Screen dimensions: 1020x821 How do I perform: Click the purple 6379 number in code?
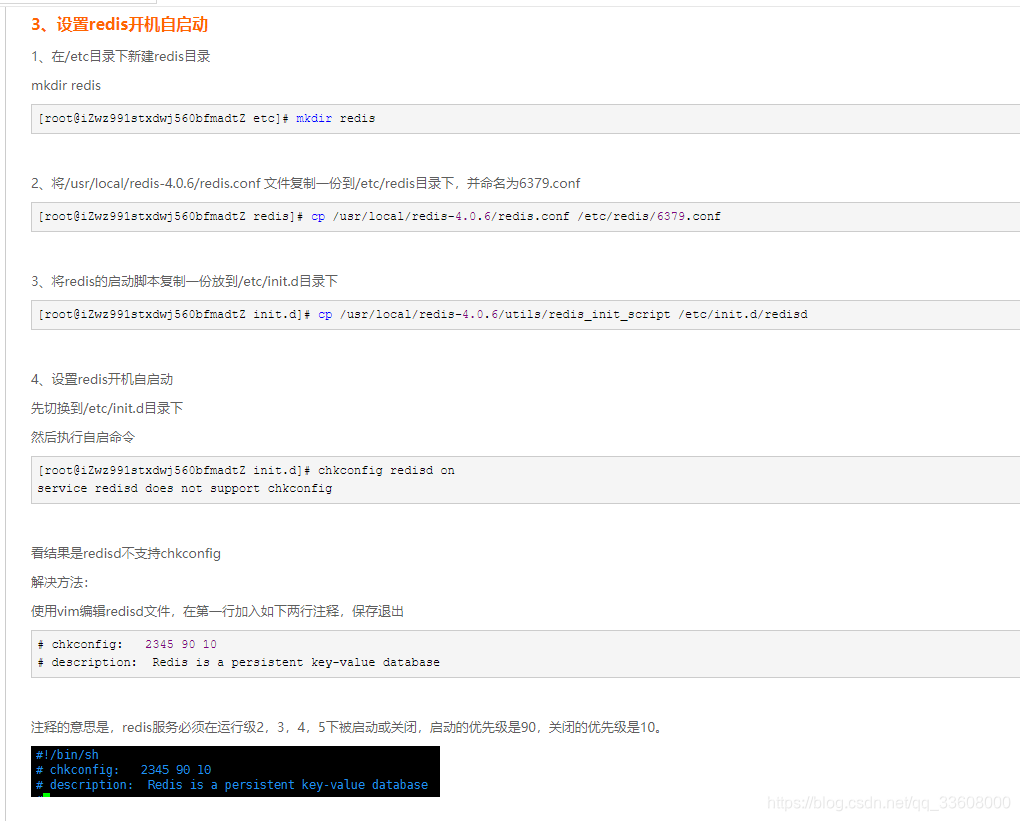(x=671, y=216)
